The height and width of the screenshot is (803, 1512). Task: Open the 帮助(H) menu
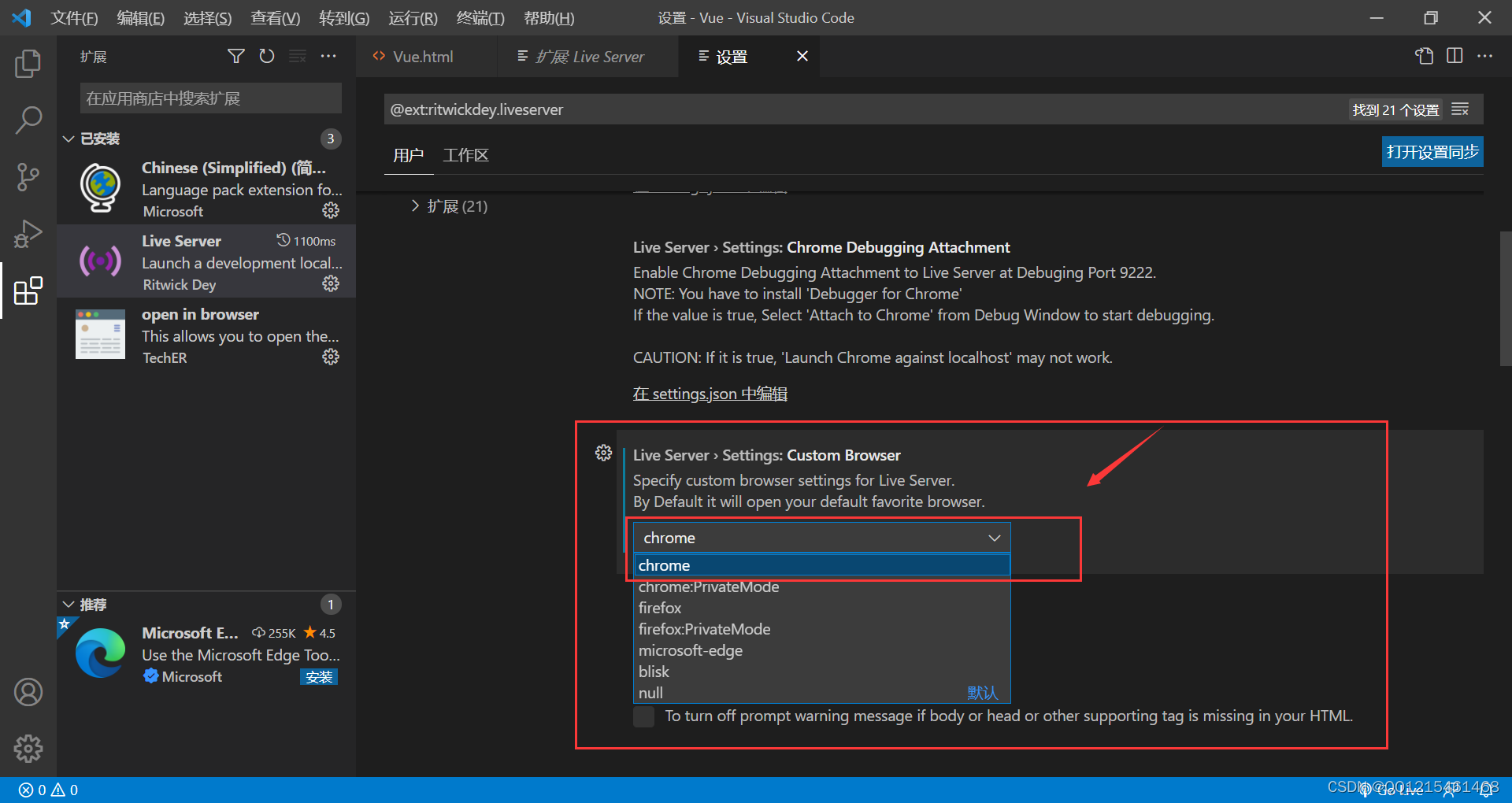coord(549,17)
